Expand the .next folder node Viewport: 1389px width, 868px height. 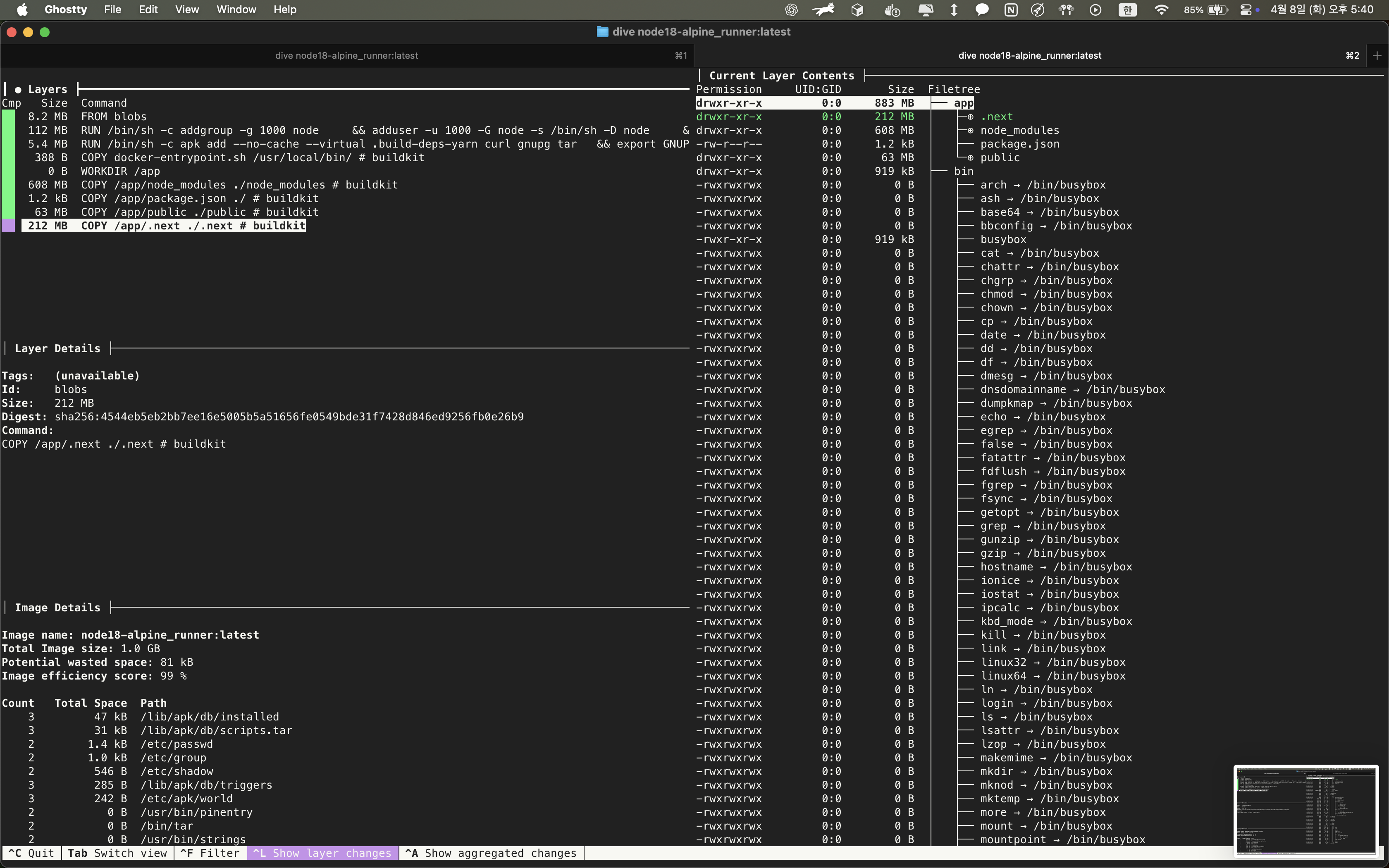coord(971,117)
